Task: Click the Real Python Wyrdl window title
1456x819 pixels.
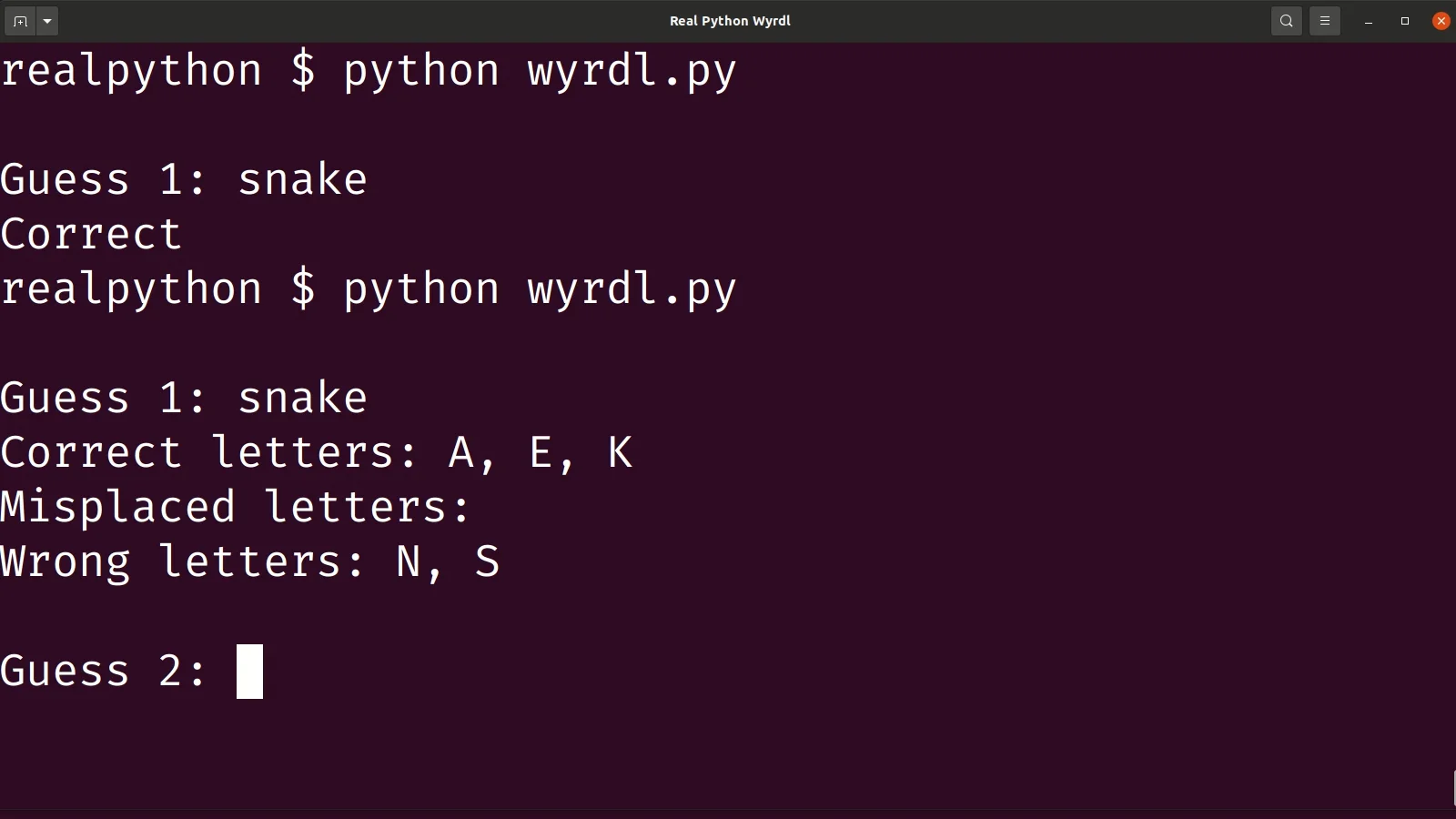Action: click(730, 21)
